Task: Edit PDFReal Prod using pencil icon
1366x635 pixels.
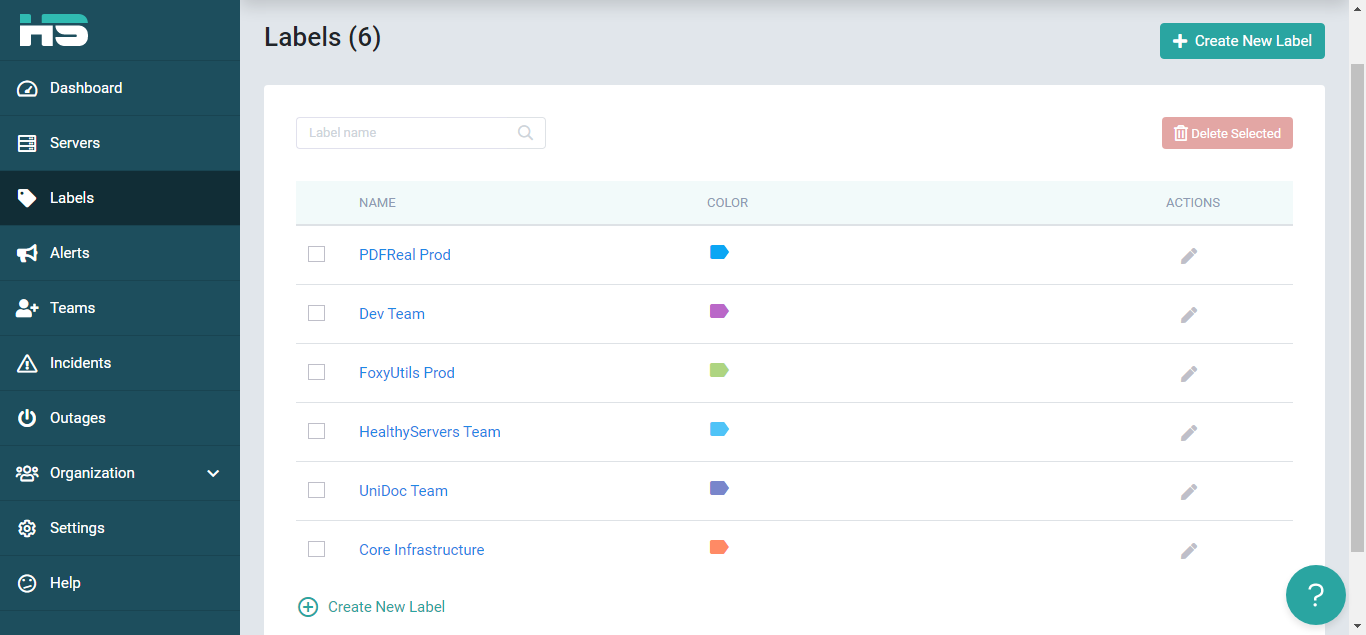Action: pos(1189,256)
